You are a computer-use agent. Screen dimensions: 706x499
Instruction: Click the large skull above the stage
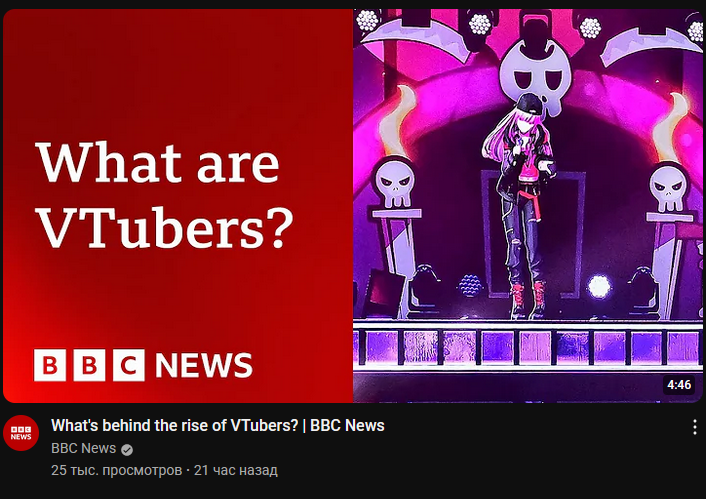pos(536,77)
